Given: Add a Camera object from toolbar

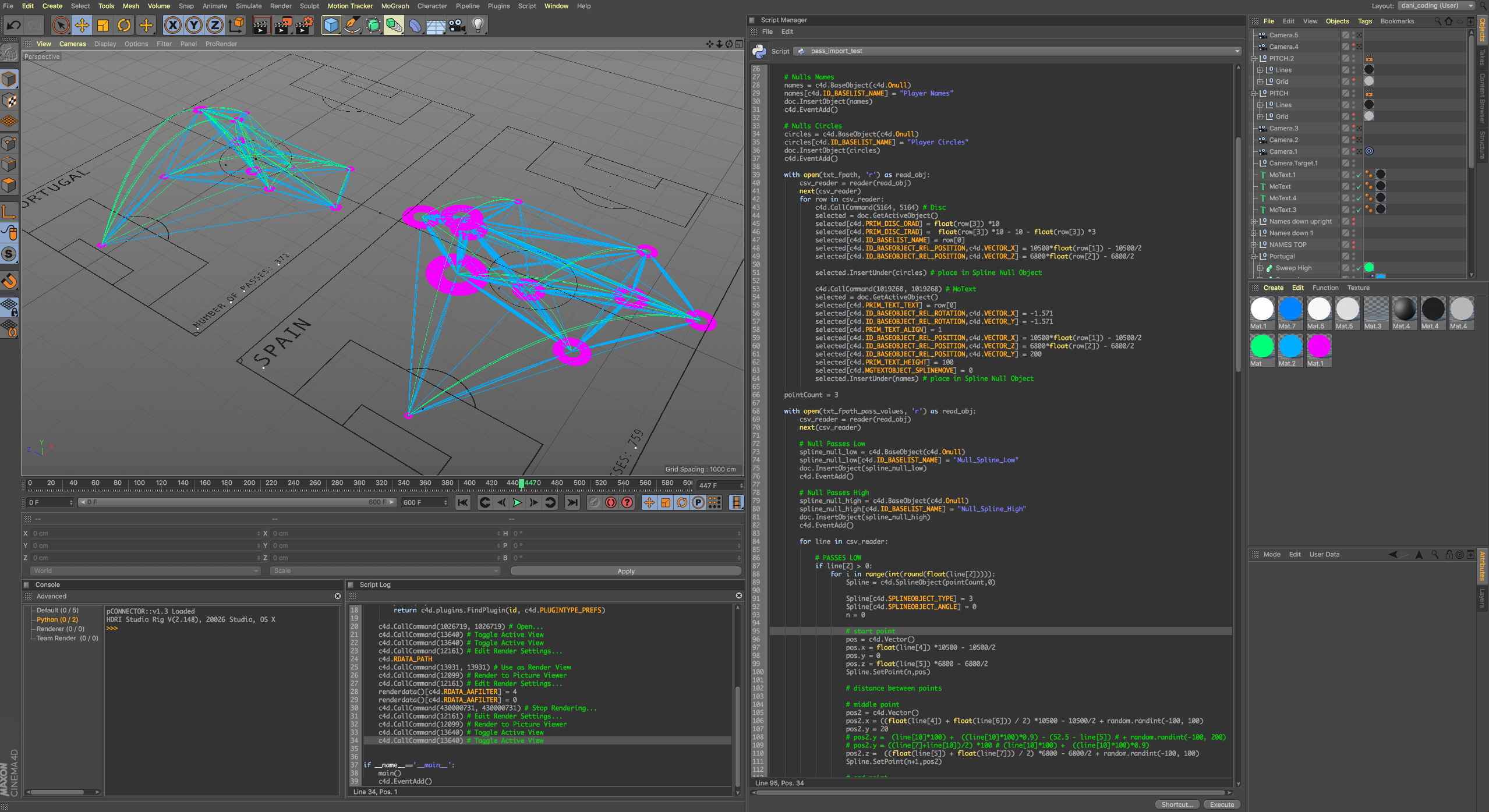Looking at the screenshot, I should tap(457, 25).
